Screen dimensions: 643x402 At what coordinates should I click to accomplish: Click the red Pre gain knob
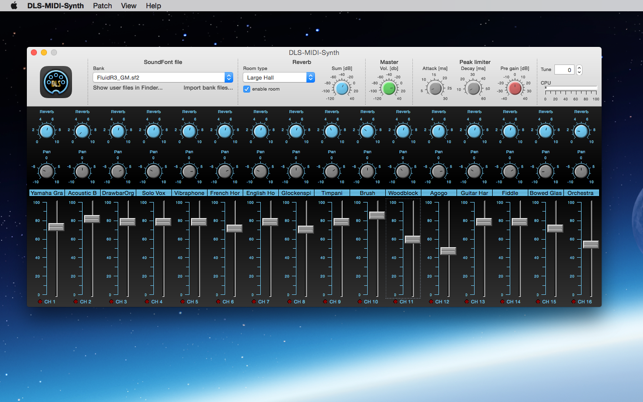point(515,89)
